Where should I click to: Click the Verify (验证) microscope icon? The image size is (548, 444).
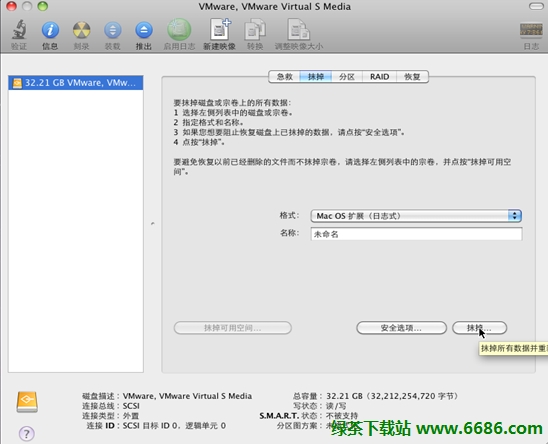tap(19, 30)
